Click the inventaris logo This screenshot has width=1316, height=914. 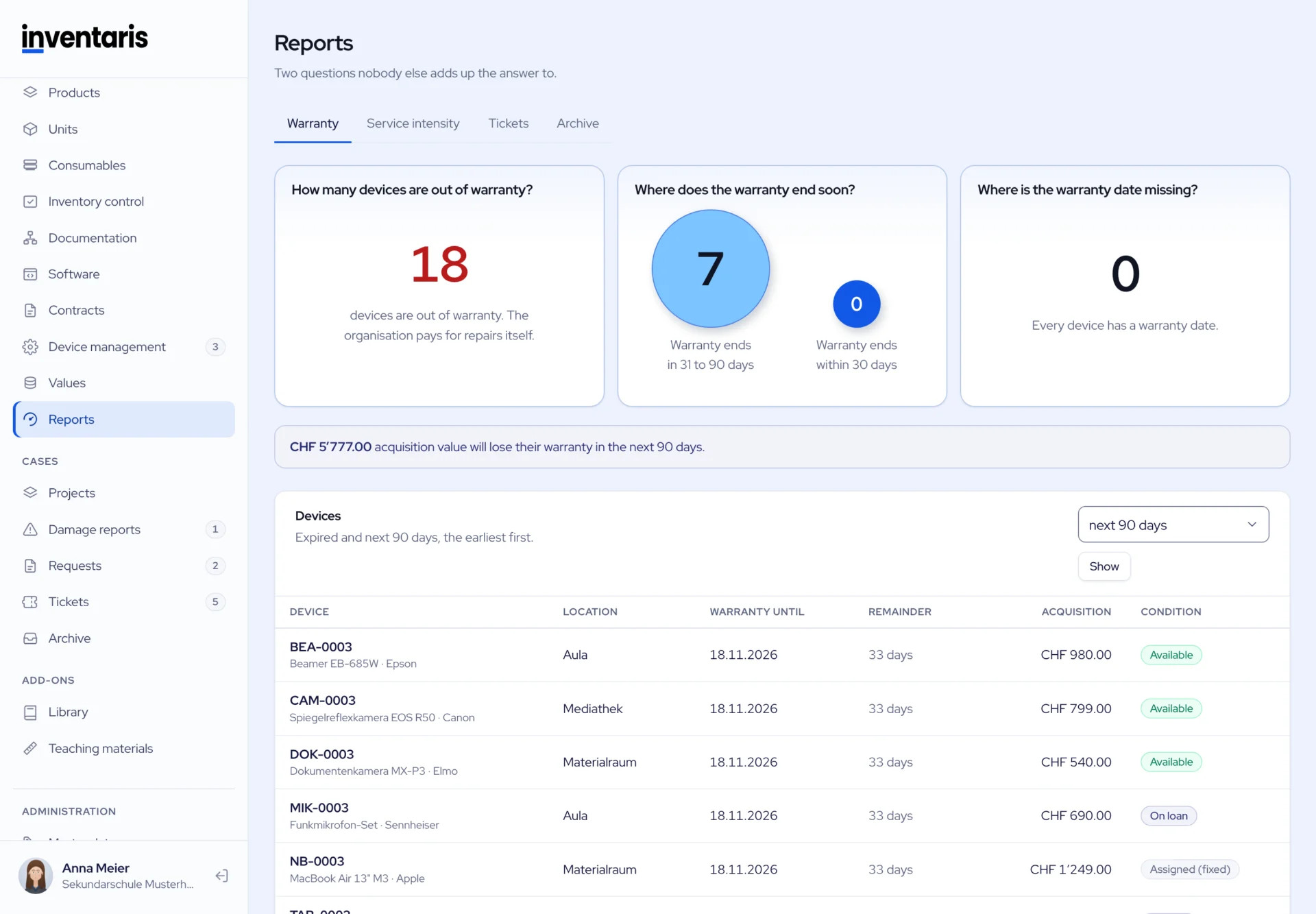pos(85,38)
